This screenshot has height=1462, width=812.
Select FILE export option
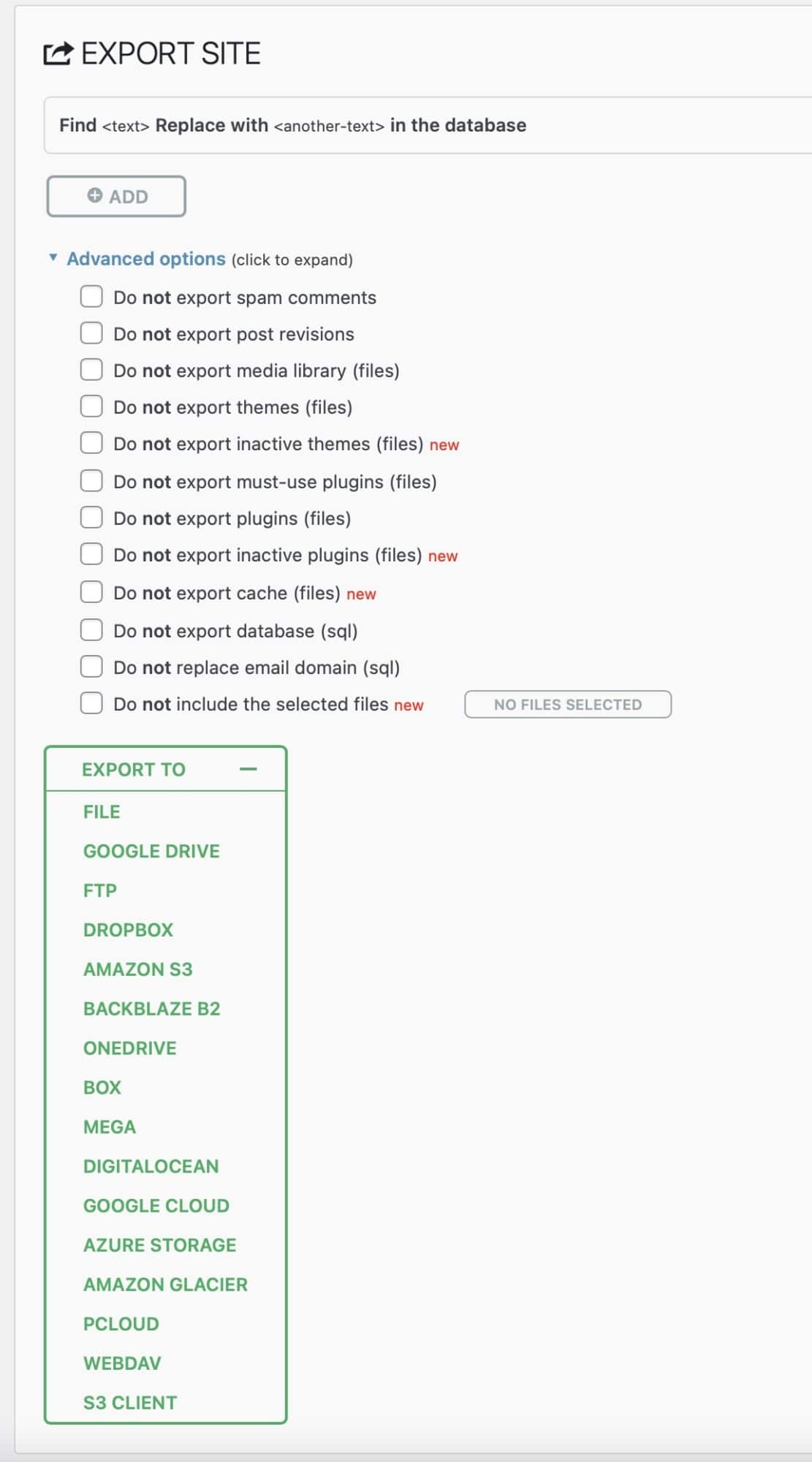coord(102,811)
